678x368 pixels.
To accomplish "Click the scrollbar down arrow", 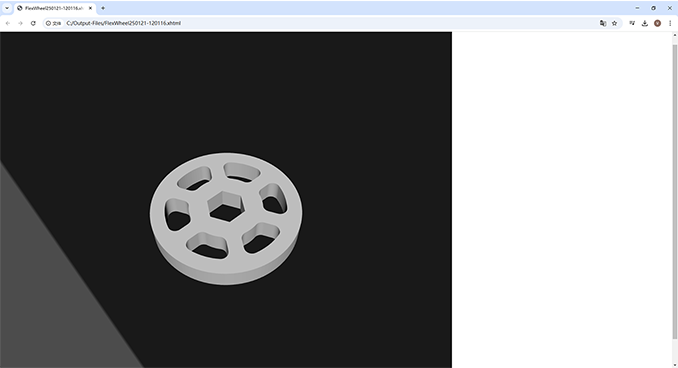I will (x=675, y=366).
